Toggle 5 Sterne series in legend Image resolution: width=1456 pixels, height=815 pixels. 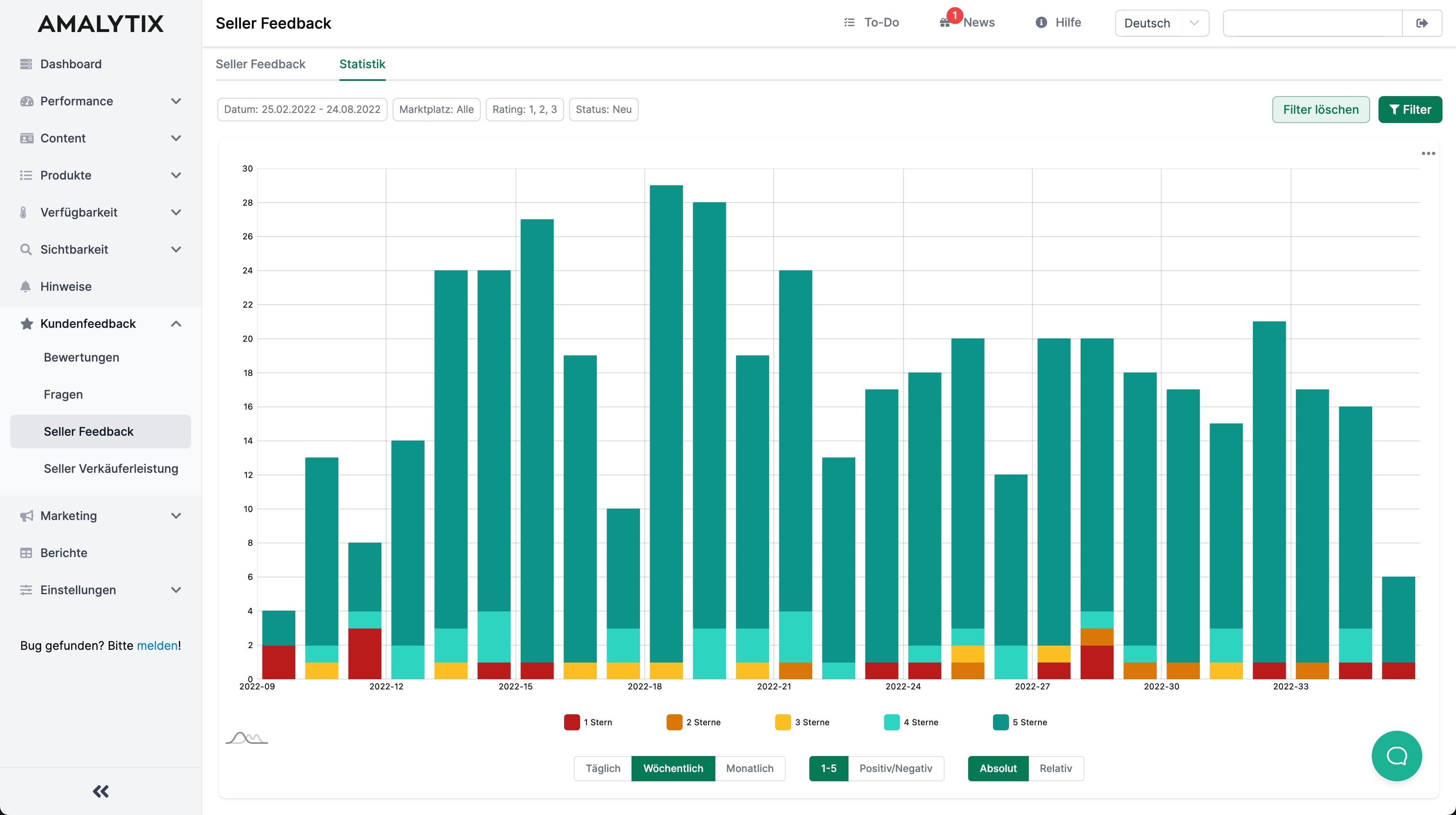click(1020, 722)
